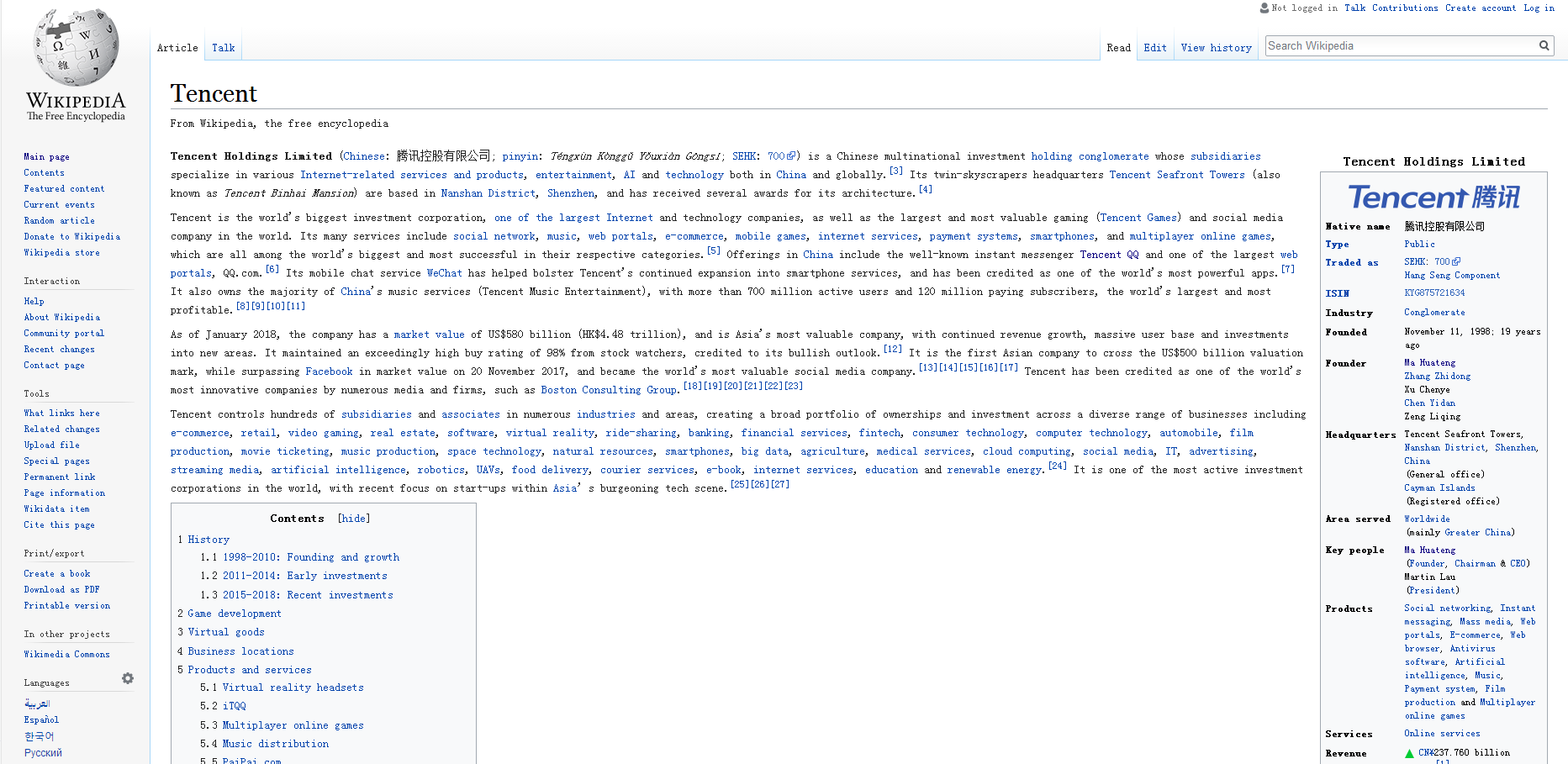Viewport: 1568px width, 764px height.
Task: Jump to Virtual reality headsets section
Action: click(x=293, y=688)
